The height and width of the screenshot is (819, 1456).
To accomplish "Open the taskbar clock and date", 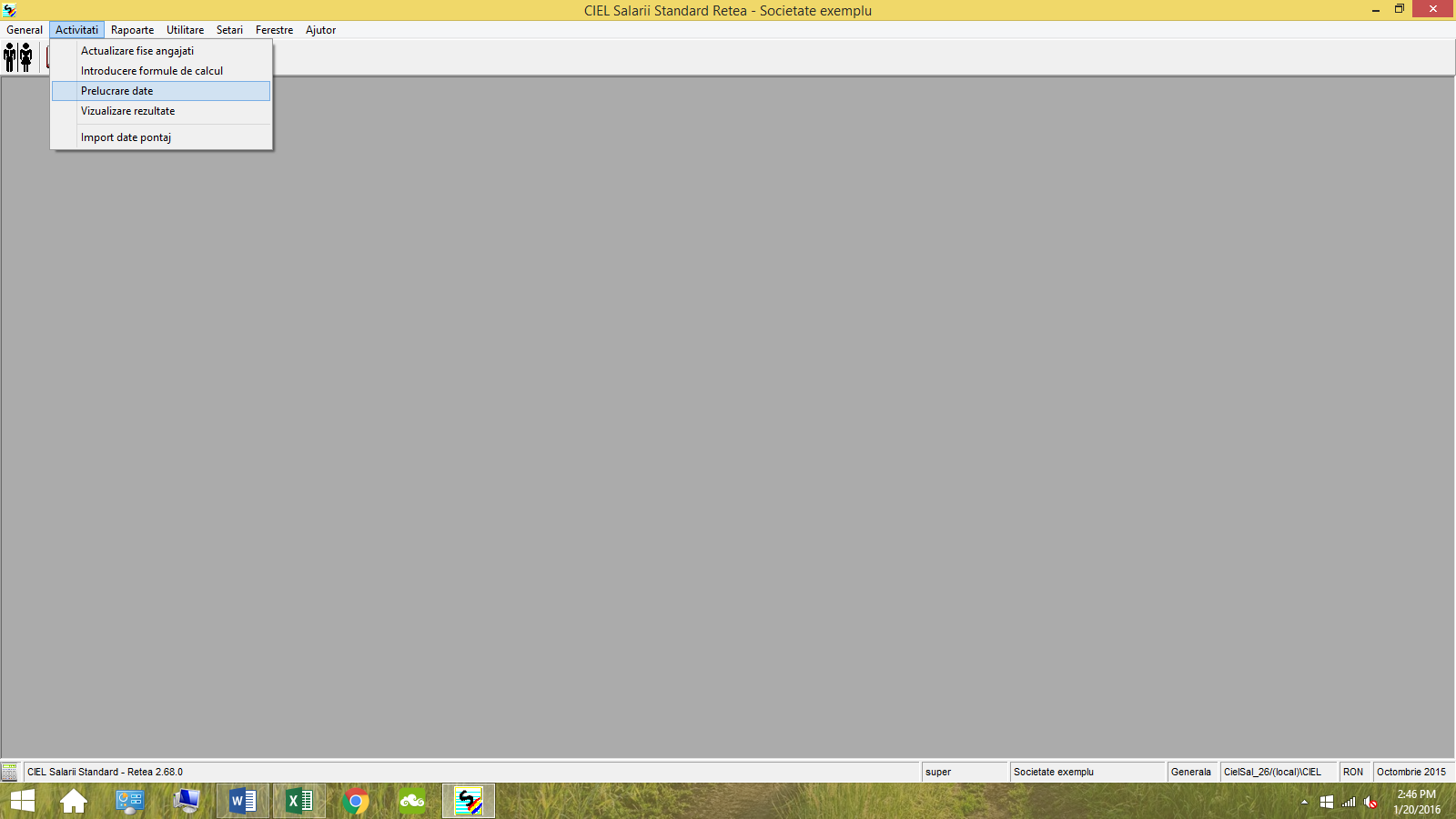I will (x=1417, y=802).
